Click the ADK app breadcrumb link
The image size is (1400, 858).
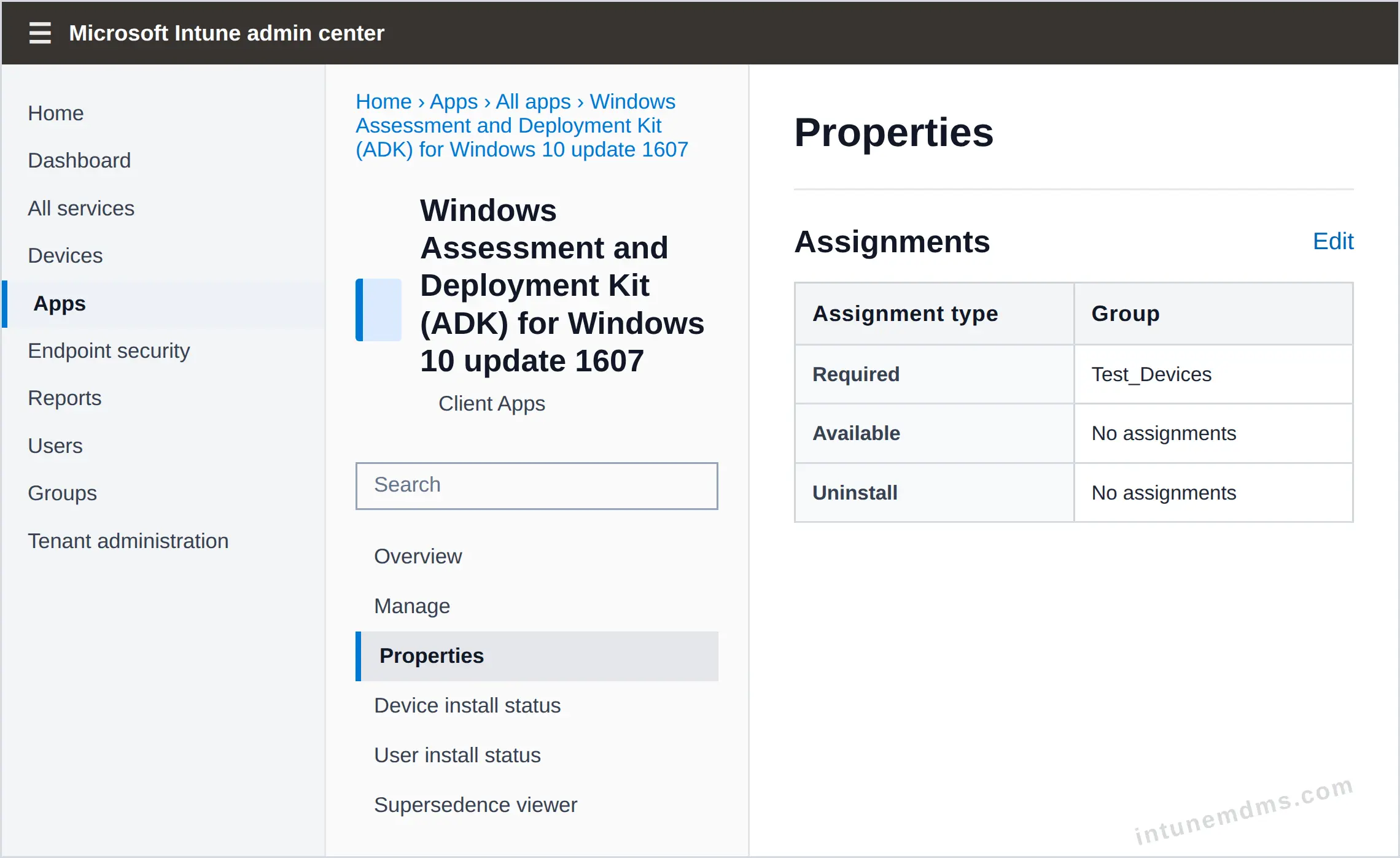[522, 126]
